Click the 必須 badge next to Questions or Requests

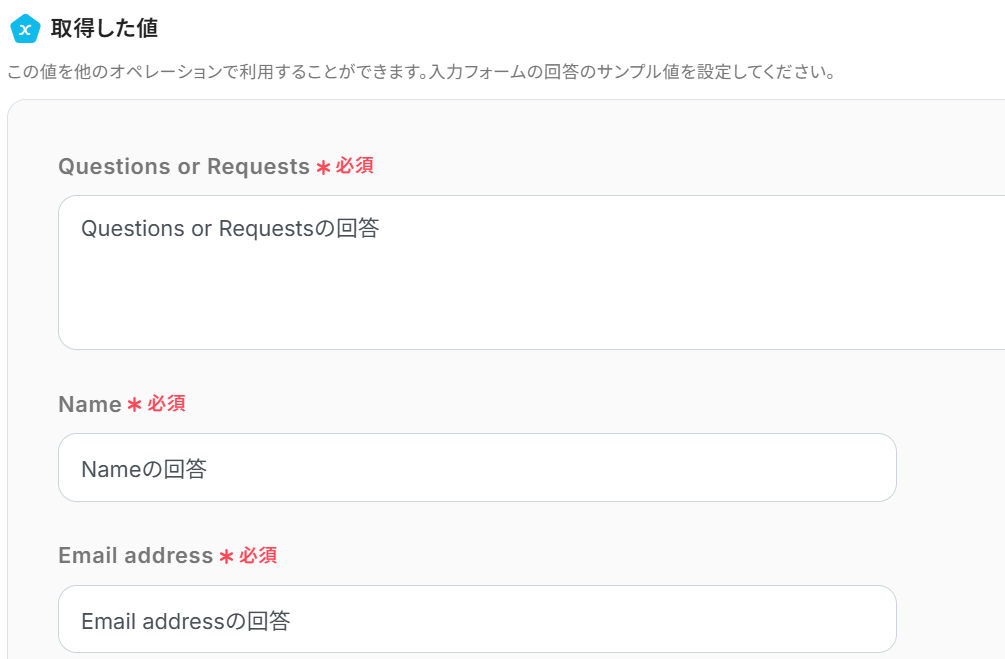pos(355,166)
